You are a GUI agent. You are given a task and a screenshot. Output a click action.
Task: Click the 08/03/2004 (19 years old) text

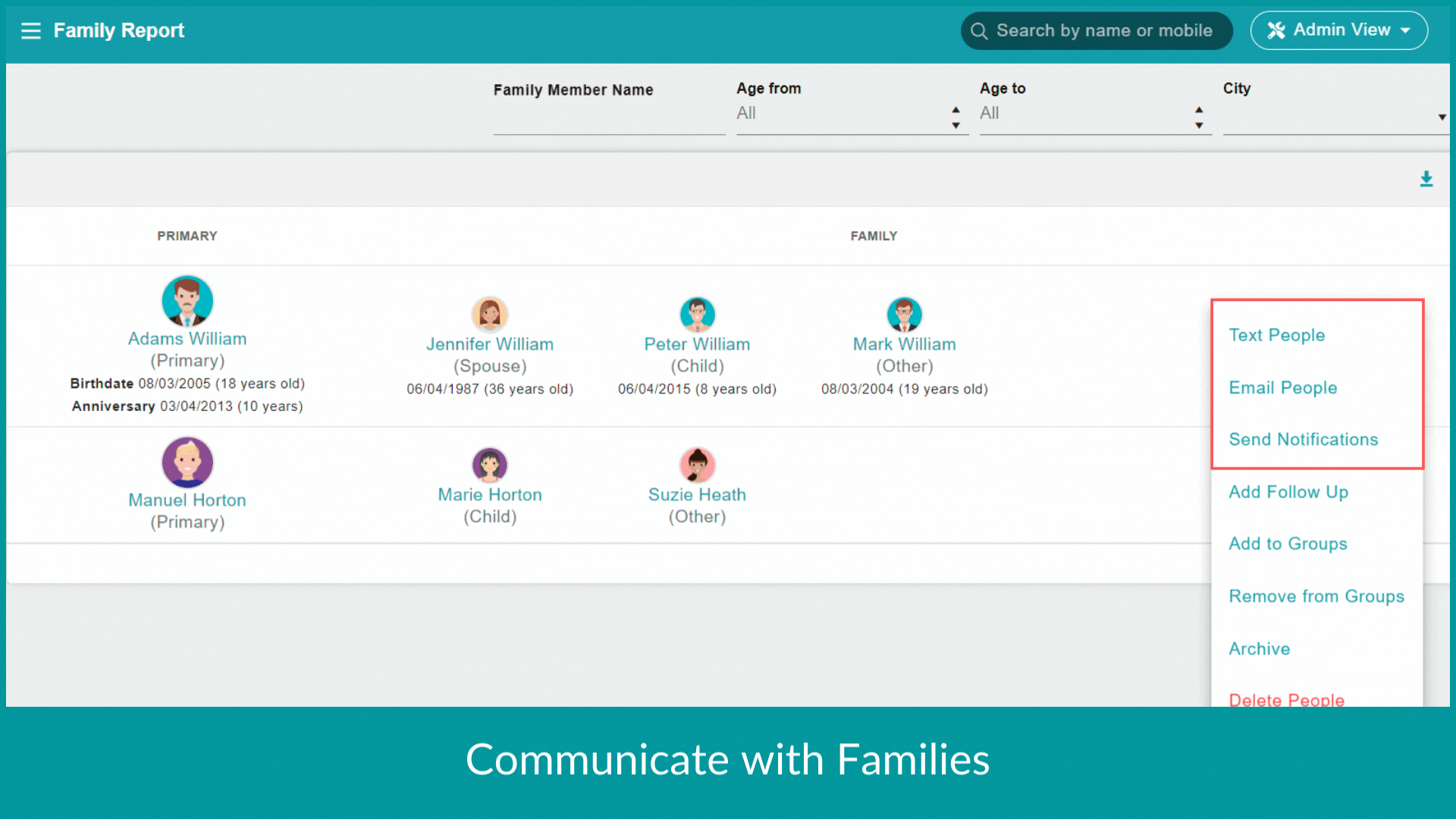pyautogui.click(x=905, y=389)
